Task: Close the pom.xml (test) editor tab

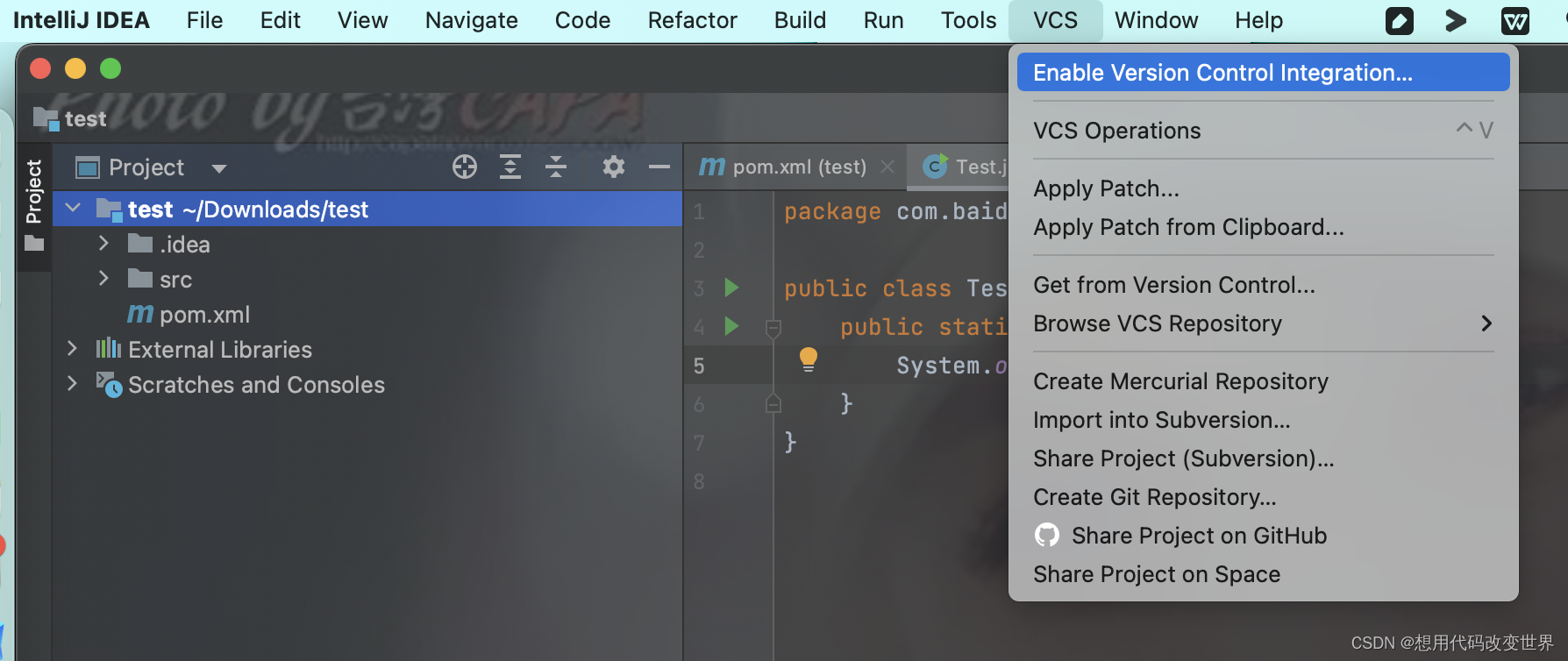Action: point(887,167)
